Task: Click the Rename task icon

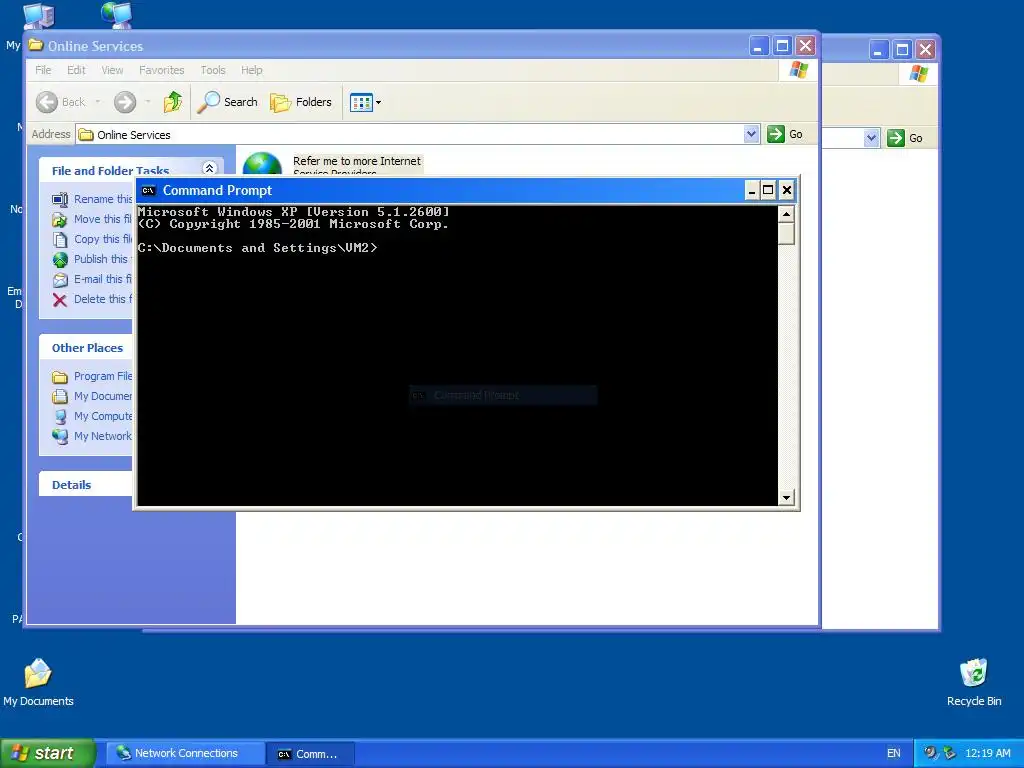Action: (59, 199)
